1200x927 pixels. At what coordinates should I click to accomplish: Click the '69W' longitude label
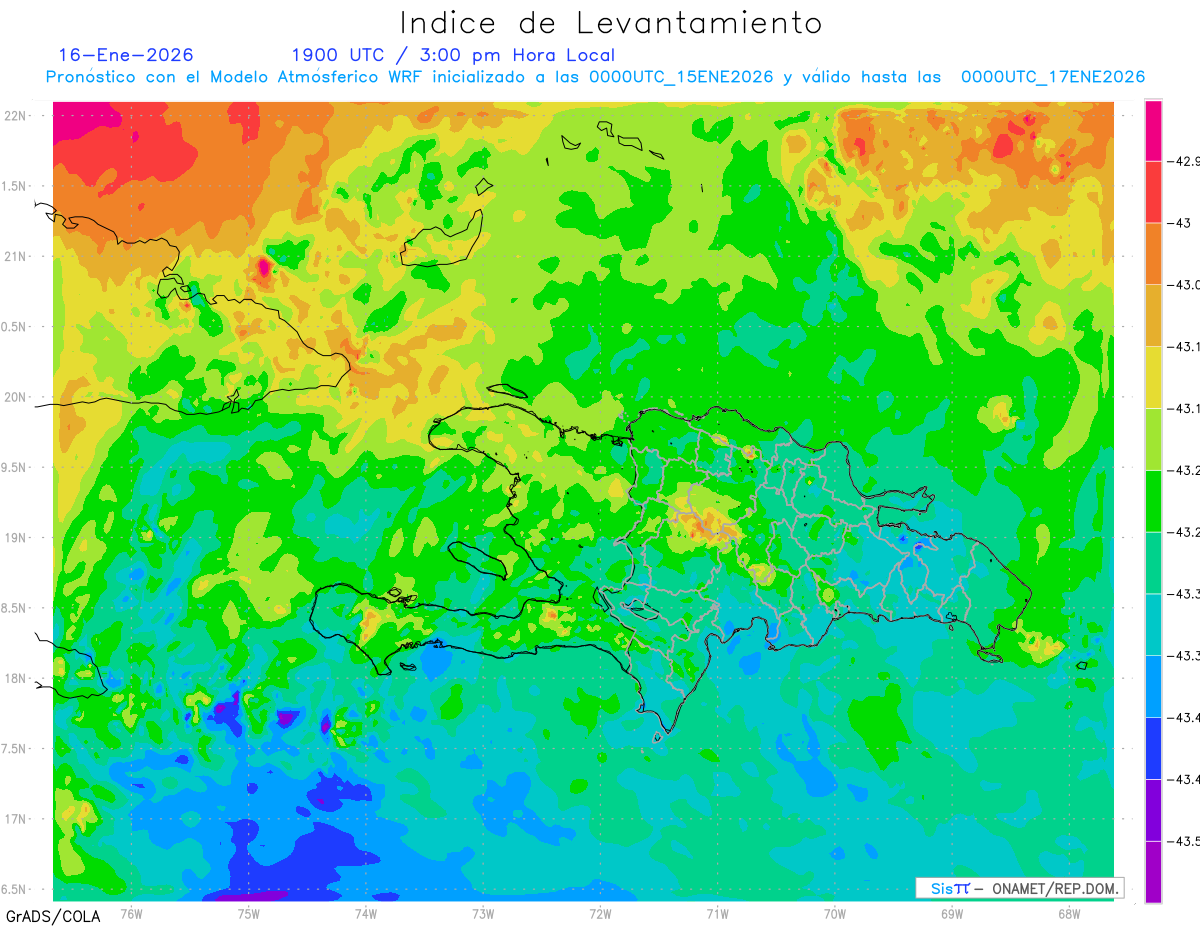[x=952, y=914]
